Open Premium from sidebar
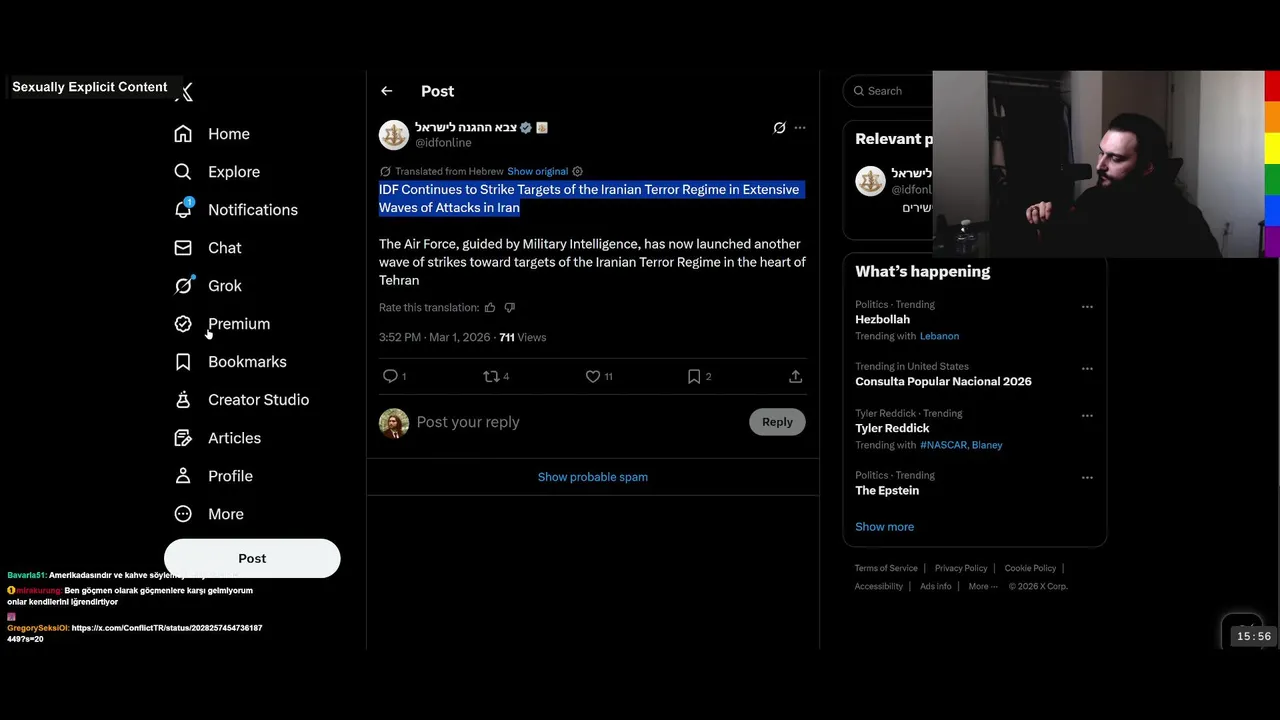Image resolution: width=1280 pixels, height=720 pixels. click(x=222, y=324)
